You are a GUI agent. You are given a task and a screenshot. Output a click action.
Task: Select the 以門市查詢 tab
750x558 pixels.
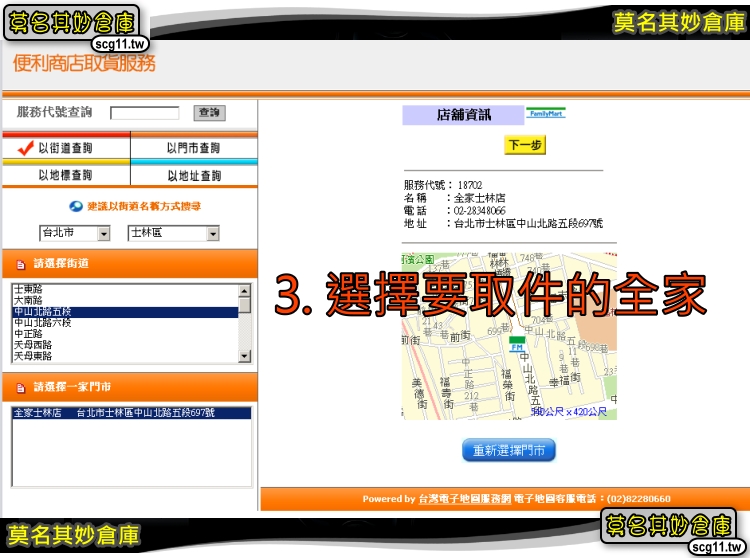pyautogui.click(x=194, y=148)
